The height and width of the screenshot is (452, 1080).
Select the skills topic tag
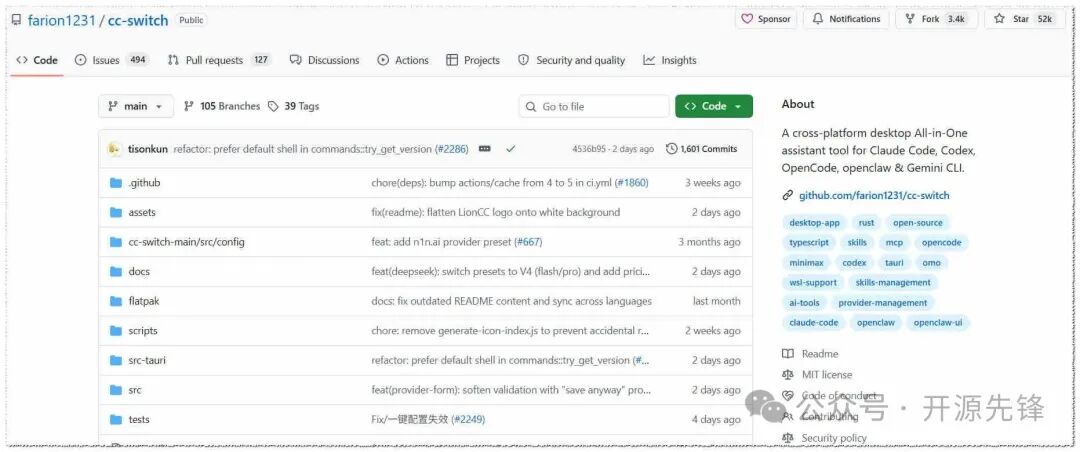857,243
